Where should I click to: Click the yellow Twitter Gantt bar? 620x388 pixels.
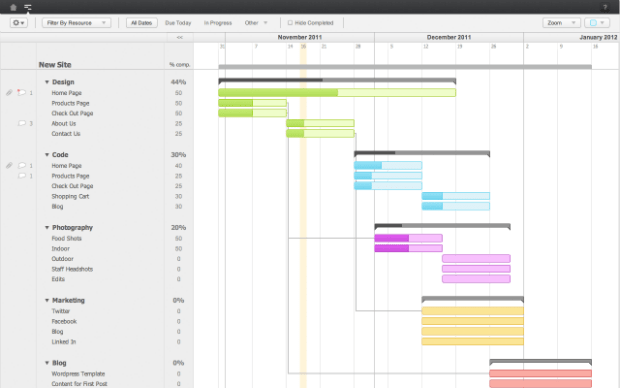(473, 311)
